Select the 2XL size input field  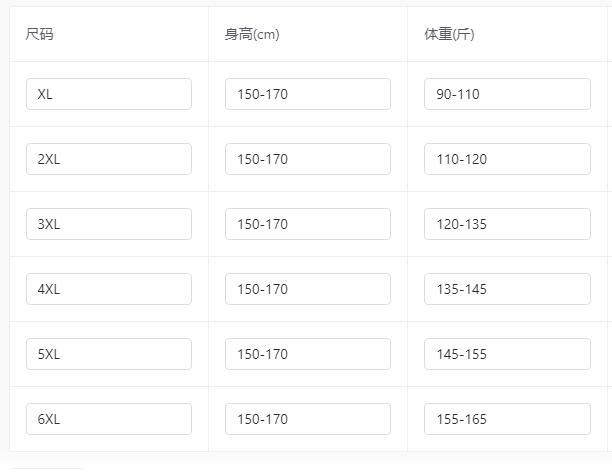(109, 159)
